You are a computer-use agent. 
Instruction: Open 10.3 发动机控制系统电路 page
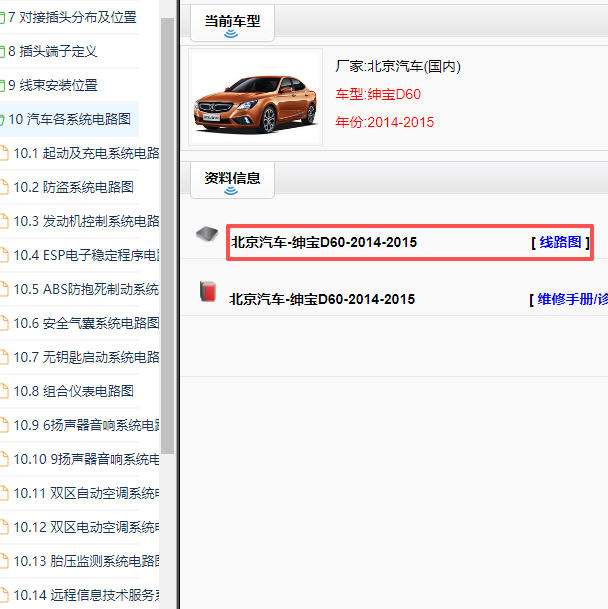[x=86, y=221]
